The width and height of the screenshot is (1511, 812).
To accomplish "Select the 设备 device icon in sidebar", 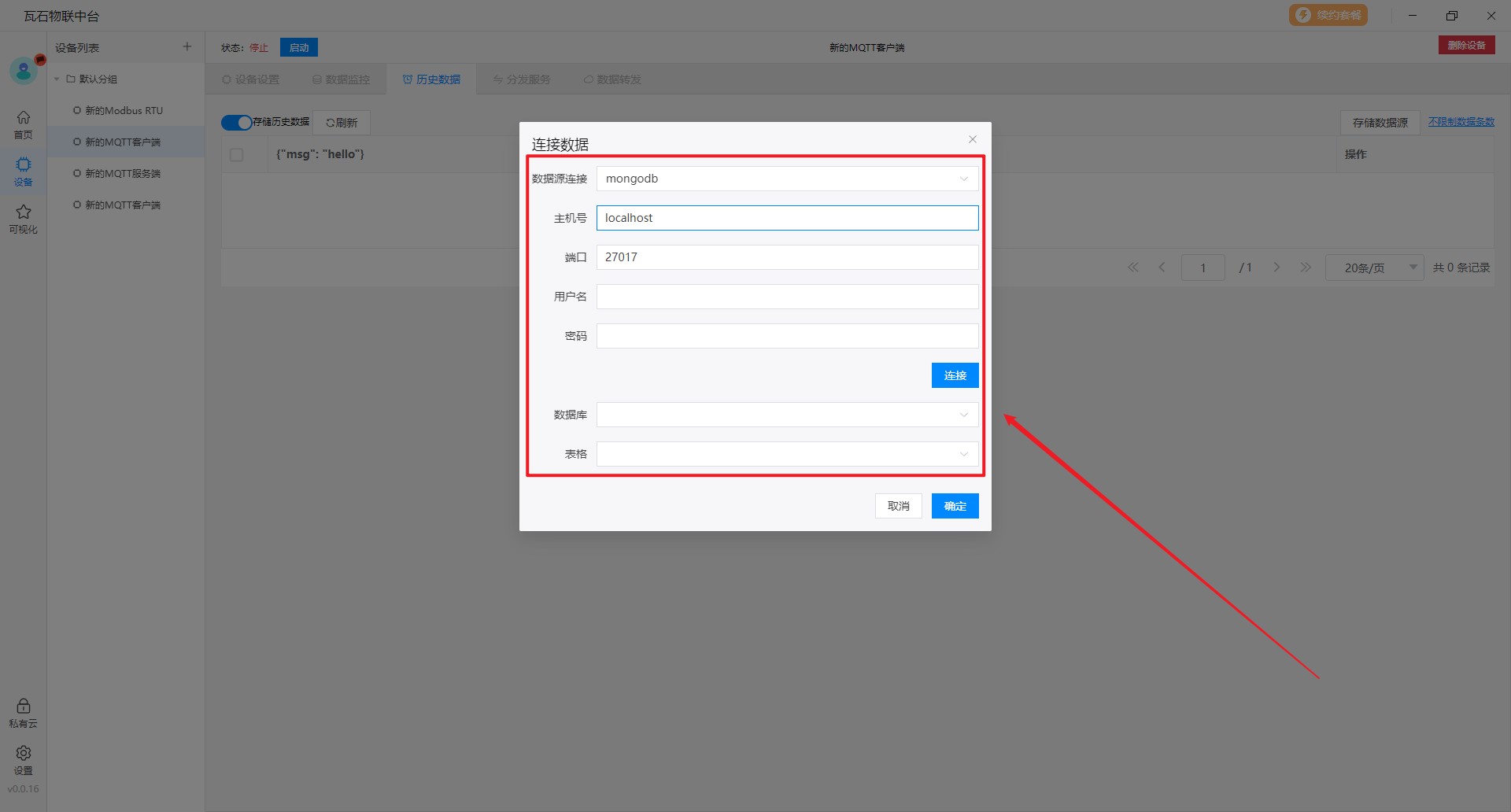I will [x=24, y=171].
